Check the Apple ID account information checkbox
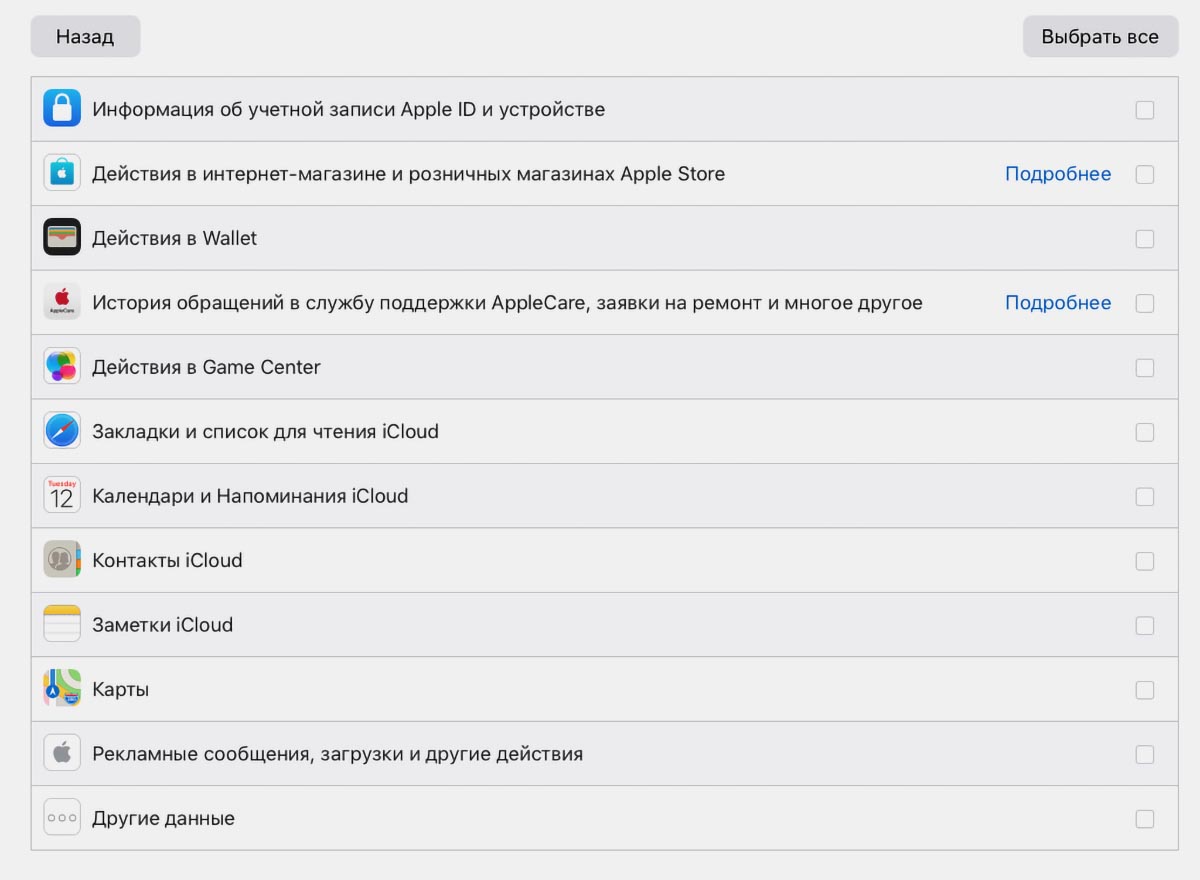The image size is (1200, 880). click(1145, 110)
